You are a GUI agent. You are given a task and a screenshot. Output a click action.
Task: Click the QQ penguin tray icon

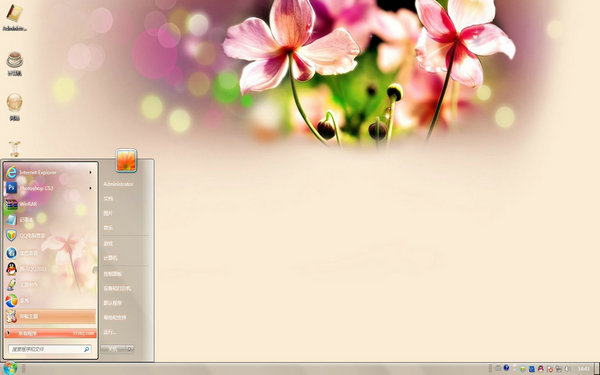541,369
